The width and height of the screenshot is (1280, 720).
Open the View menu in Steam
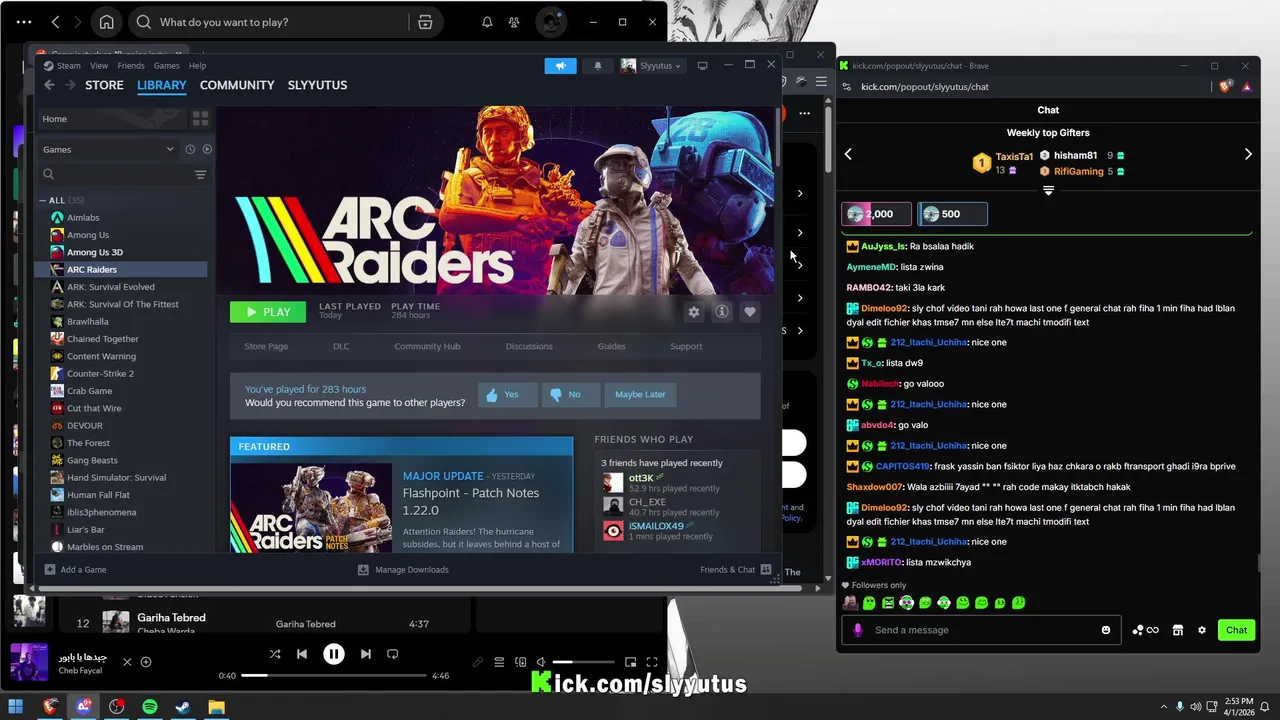tap(99, 66)
